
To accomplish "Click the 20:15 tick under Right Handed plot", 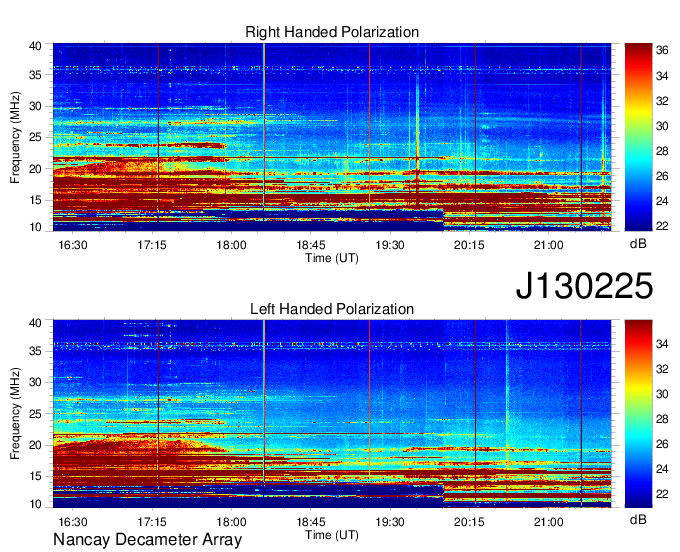I will (x=469, y=245).
